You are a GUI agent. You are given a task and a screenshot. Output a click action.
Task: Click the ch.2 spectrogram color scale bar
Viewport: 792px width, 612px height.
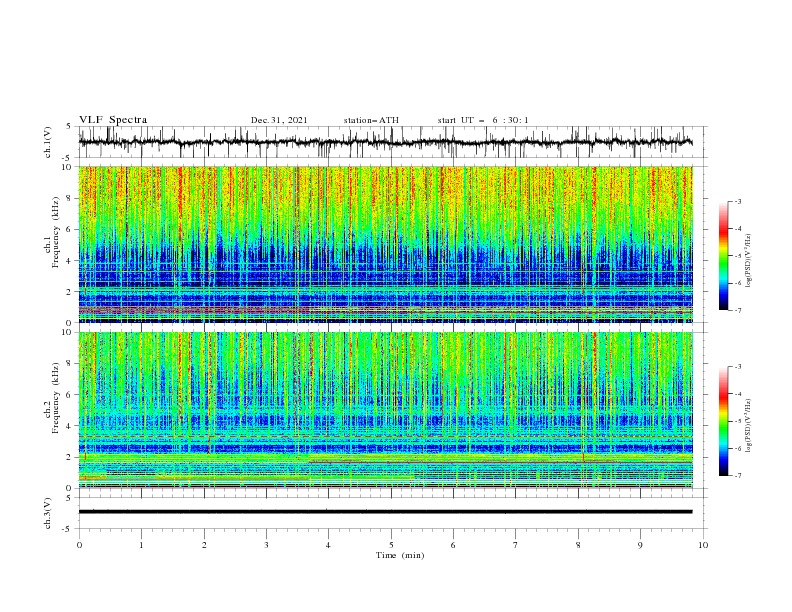[x=723, y=421]
